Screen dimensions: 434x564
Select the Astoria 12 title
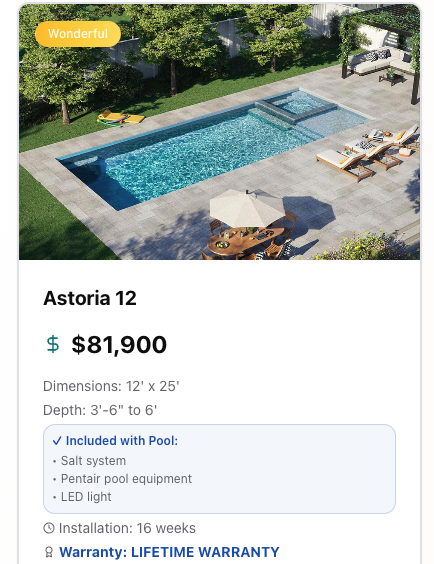tap(90, 298)
